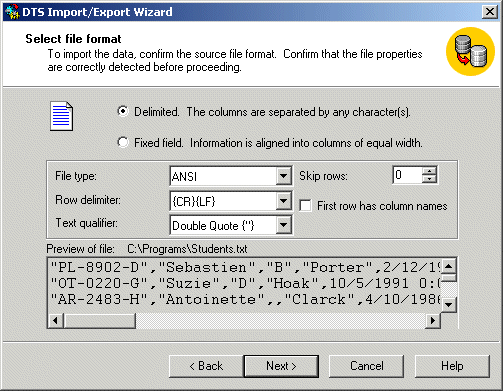Viewport: 503px width, 391px height.
Task: Click preview scroll up arrow
Action: coord(449,266)
